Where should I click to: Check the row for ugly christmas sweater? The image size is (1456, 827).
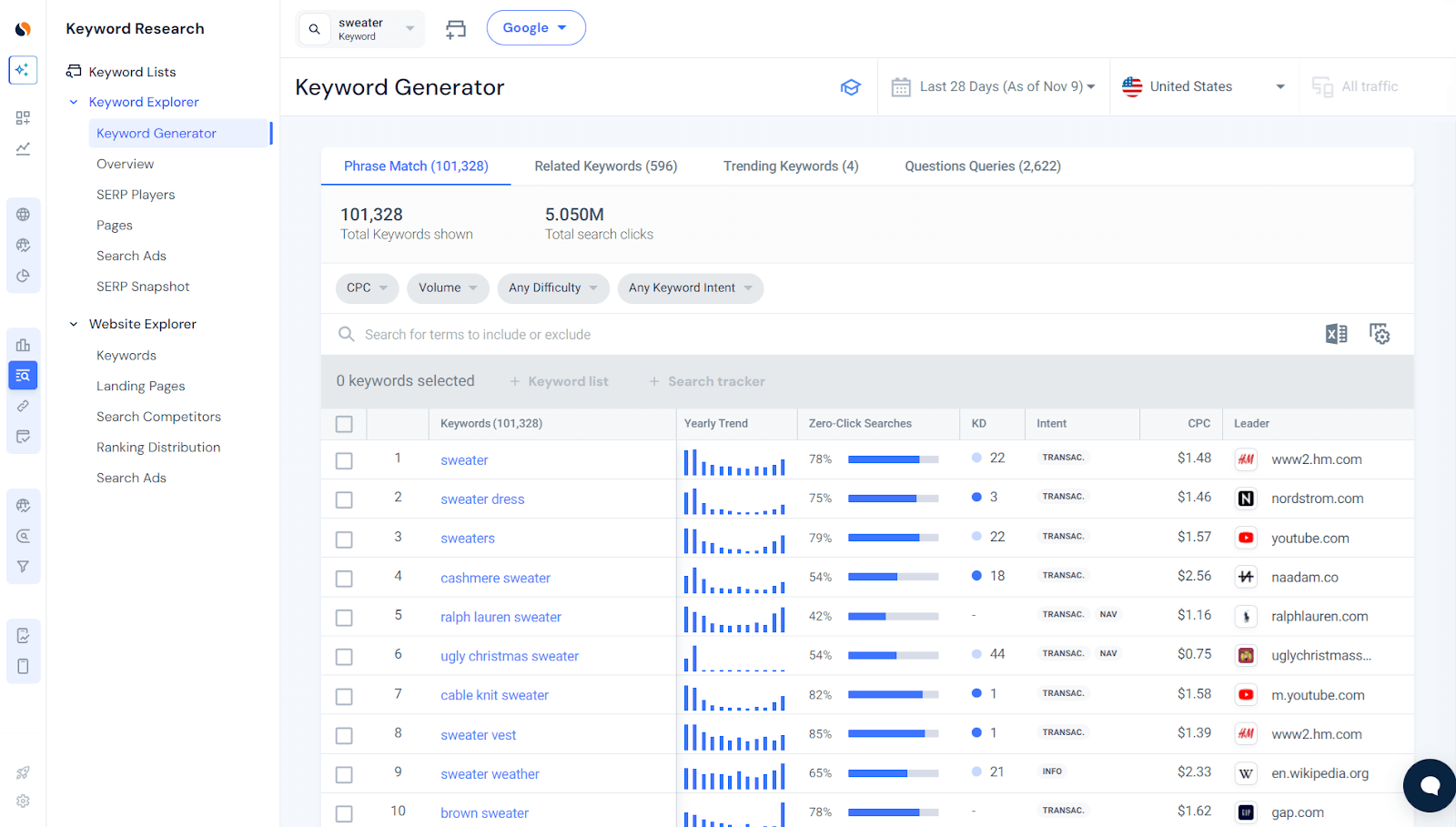point(344,656)
